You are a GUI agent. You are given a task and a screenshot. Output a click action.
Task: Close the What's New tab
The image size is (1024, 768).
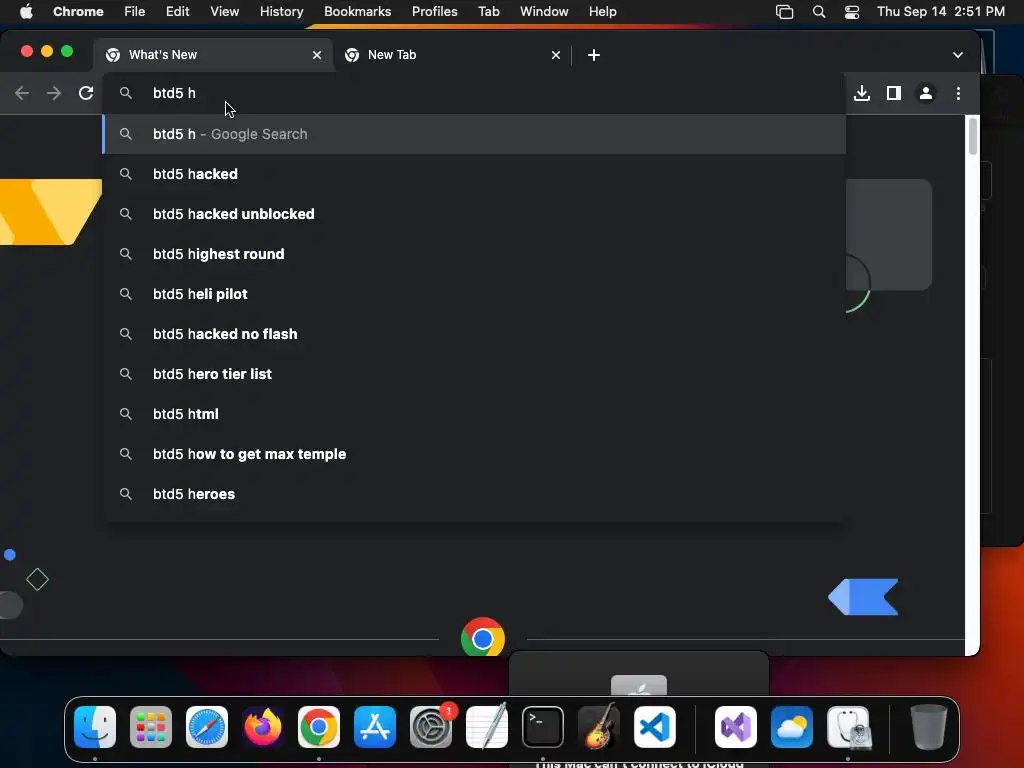[x=317, y=55]
